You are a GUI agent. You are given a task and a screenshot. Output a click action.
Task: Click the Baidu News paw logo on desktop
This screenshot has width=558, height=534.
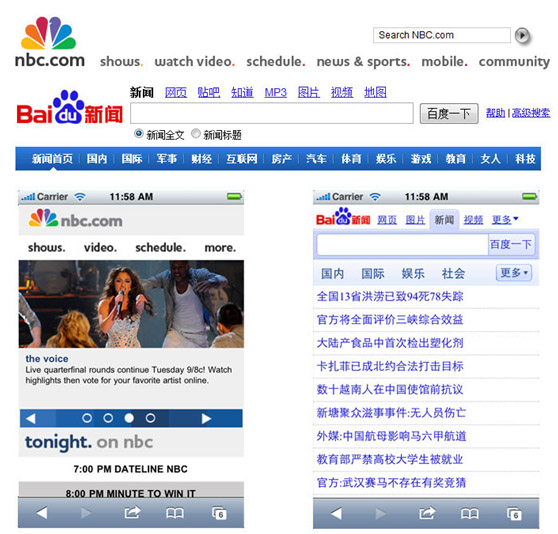tap(69, 107)
